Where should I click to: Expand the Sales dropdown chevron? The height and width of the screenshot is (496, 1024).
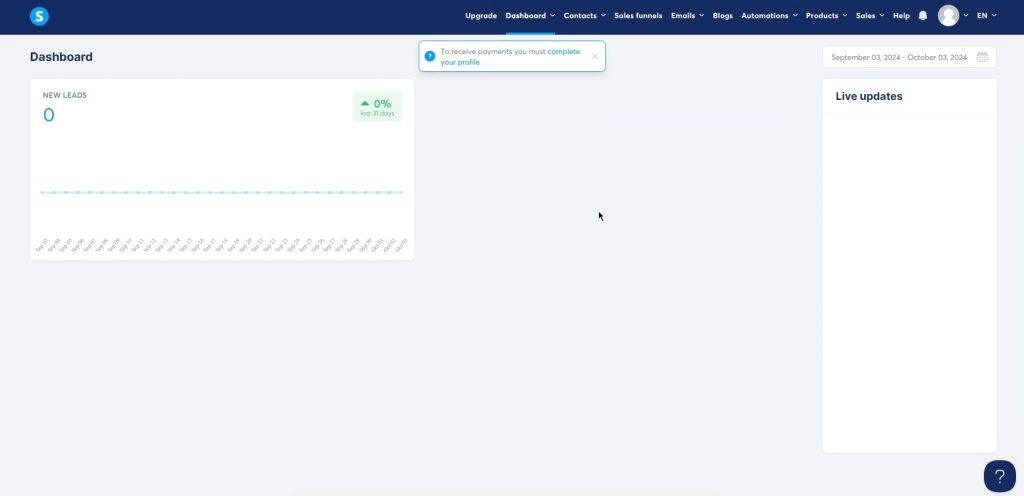point(882,16)
